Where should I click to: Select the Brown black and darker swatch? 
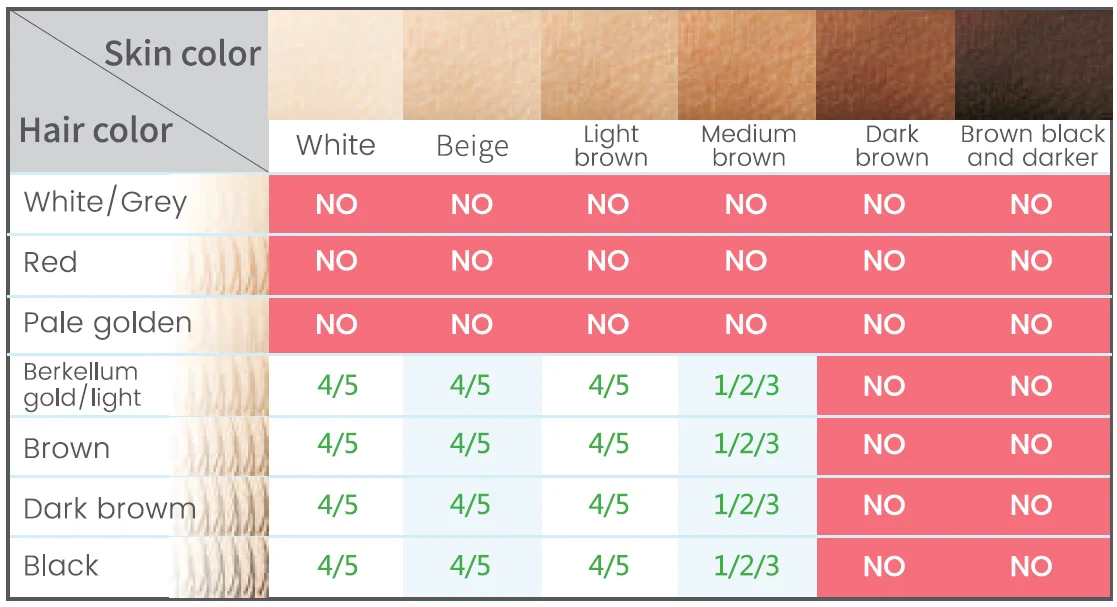(1033, 66)
